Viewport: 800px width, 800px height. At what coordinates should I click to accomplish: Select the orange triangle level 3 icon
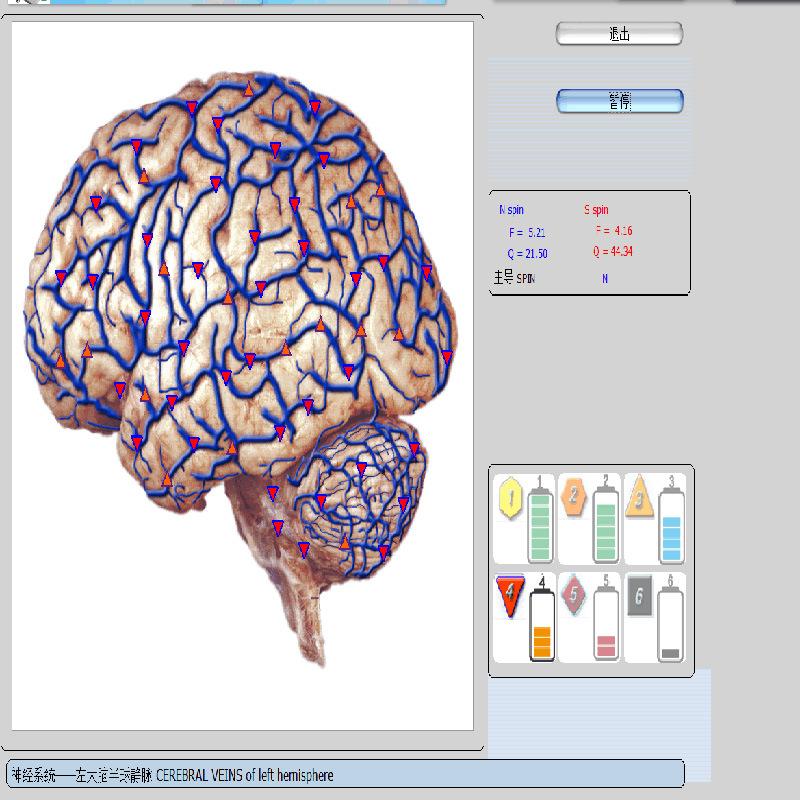point(638,497)
